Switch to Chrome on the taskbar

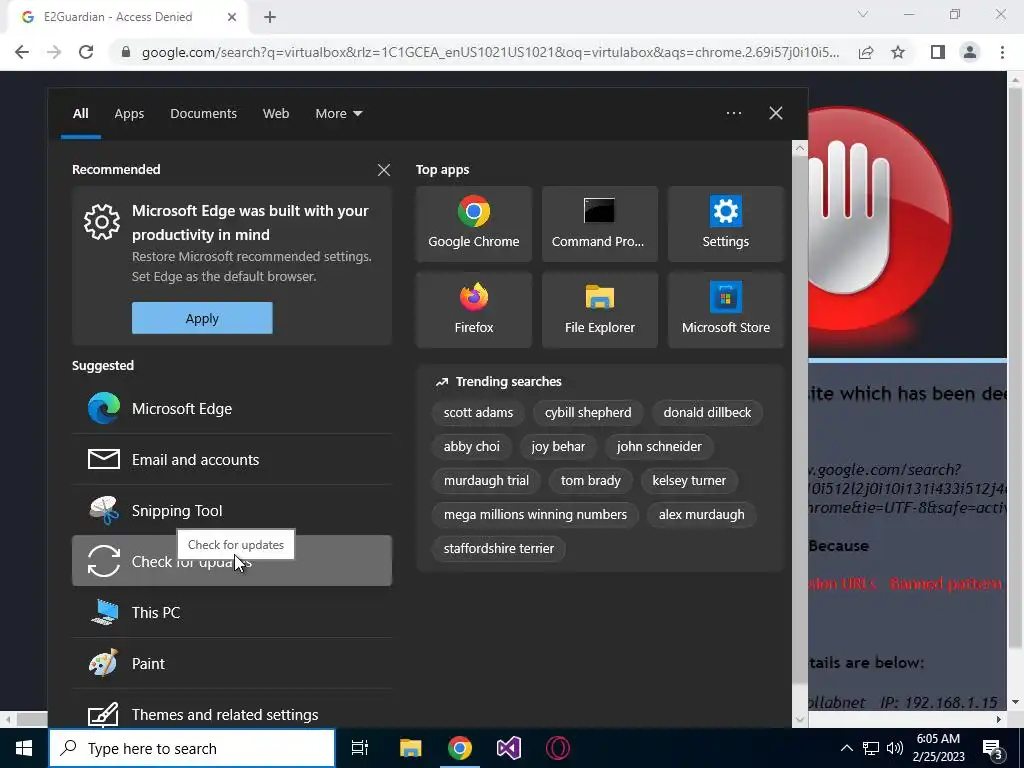pos(460,748)
